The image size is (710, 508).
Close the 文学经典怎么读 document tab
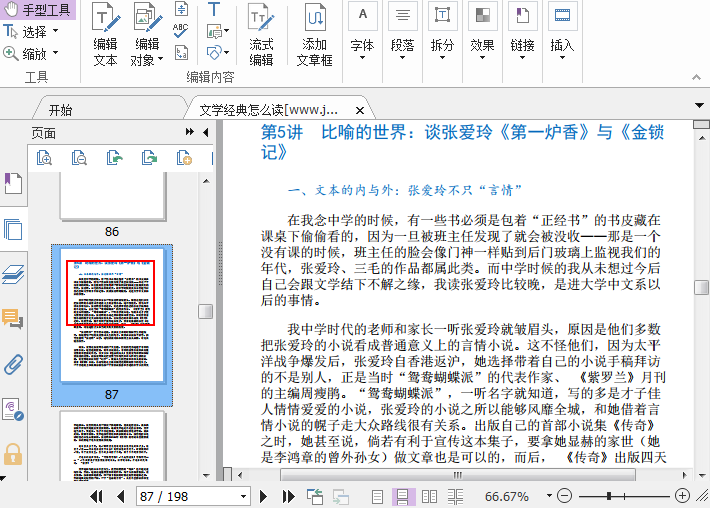pyautogui.click(x=360, y=110)
